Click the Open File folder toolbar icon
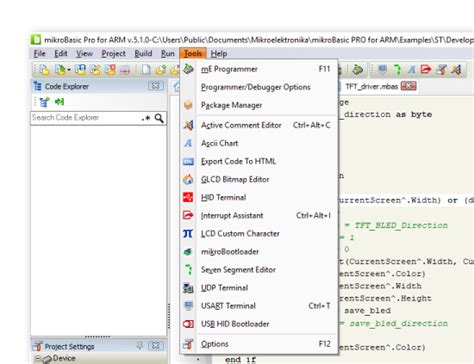The height and width of the screenshot is (364, 474). pos(161,70)
